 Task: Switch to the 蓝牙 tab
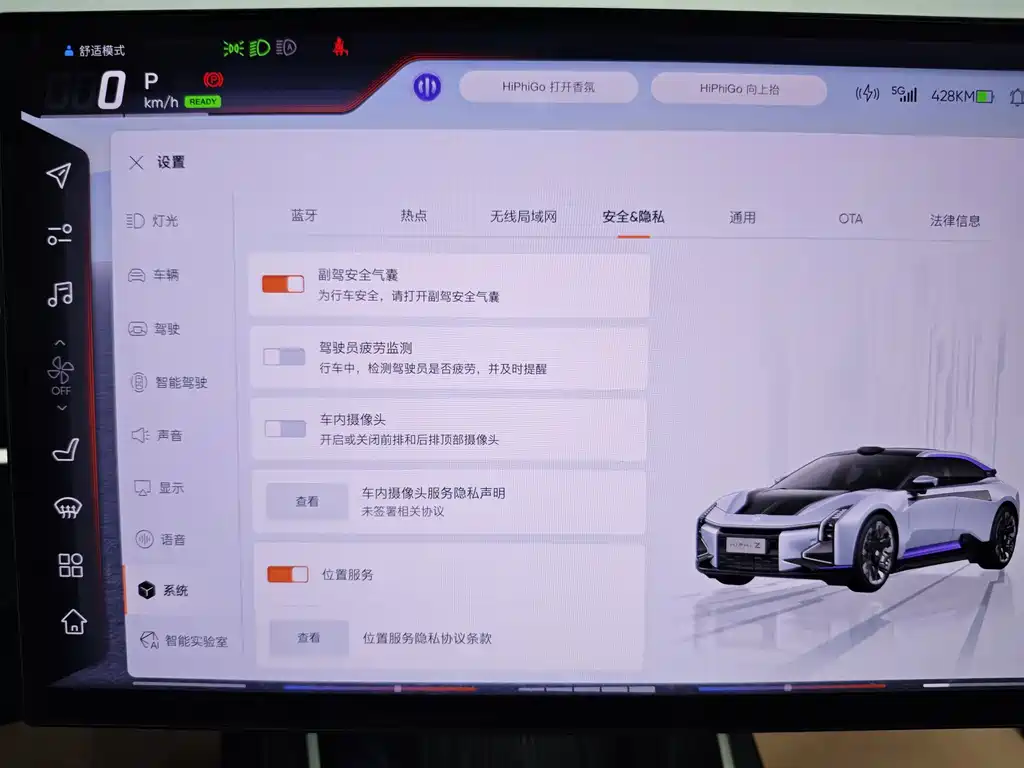tap(304, 216)
